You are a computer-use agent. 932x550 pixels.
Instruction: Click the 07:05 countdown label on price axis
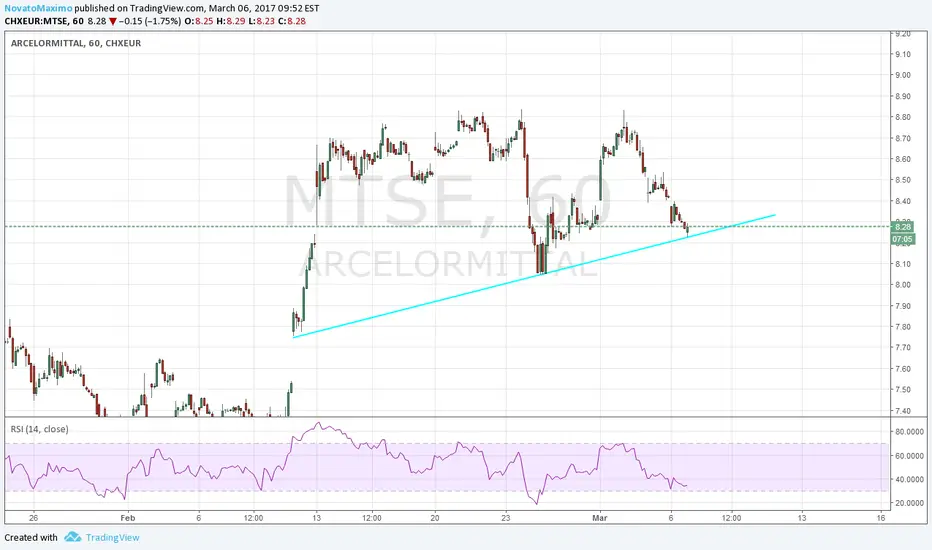[902, 239]
